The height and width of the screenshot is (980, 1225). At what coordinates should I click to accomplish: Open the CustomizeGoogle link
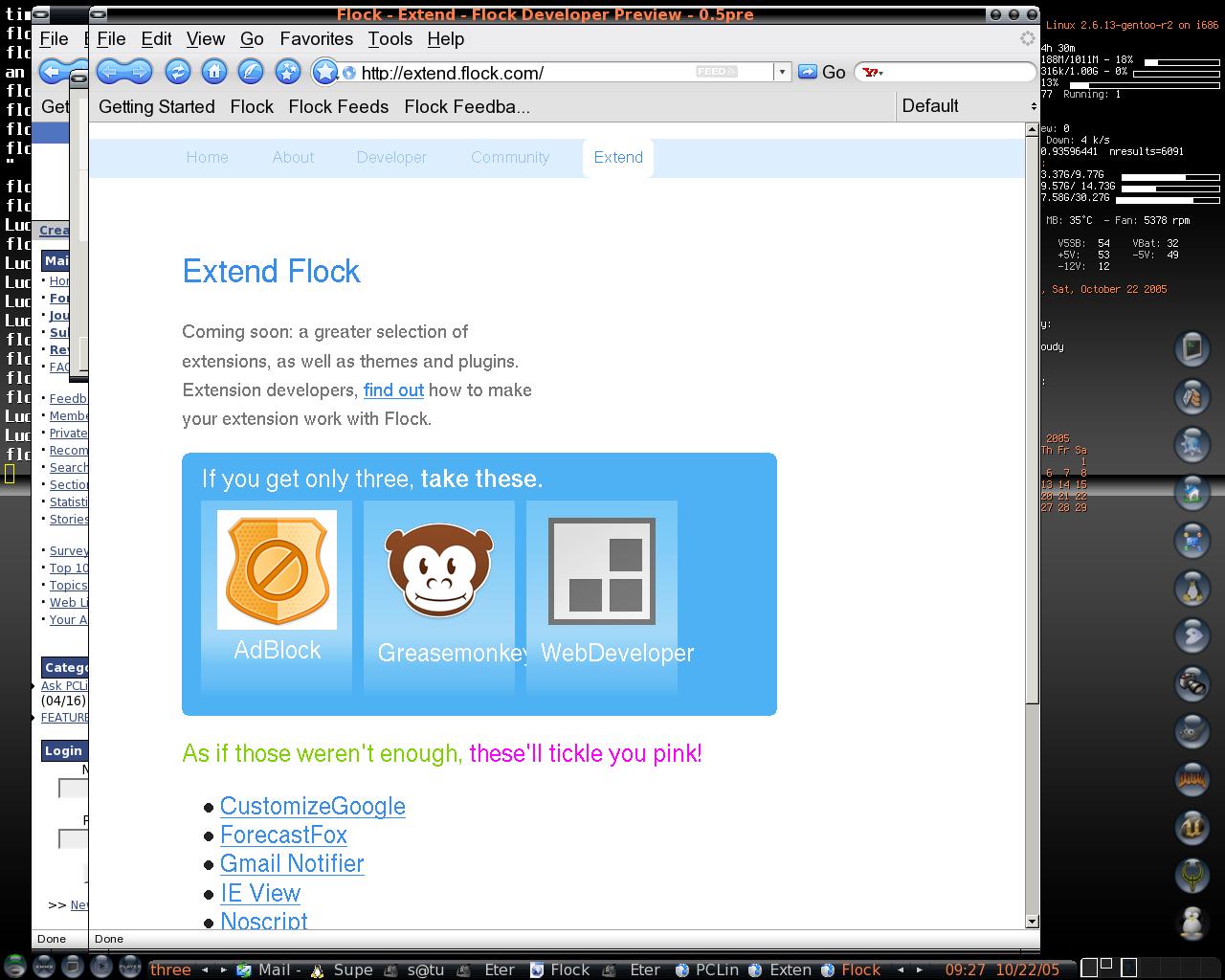click(313, 806)
